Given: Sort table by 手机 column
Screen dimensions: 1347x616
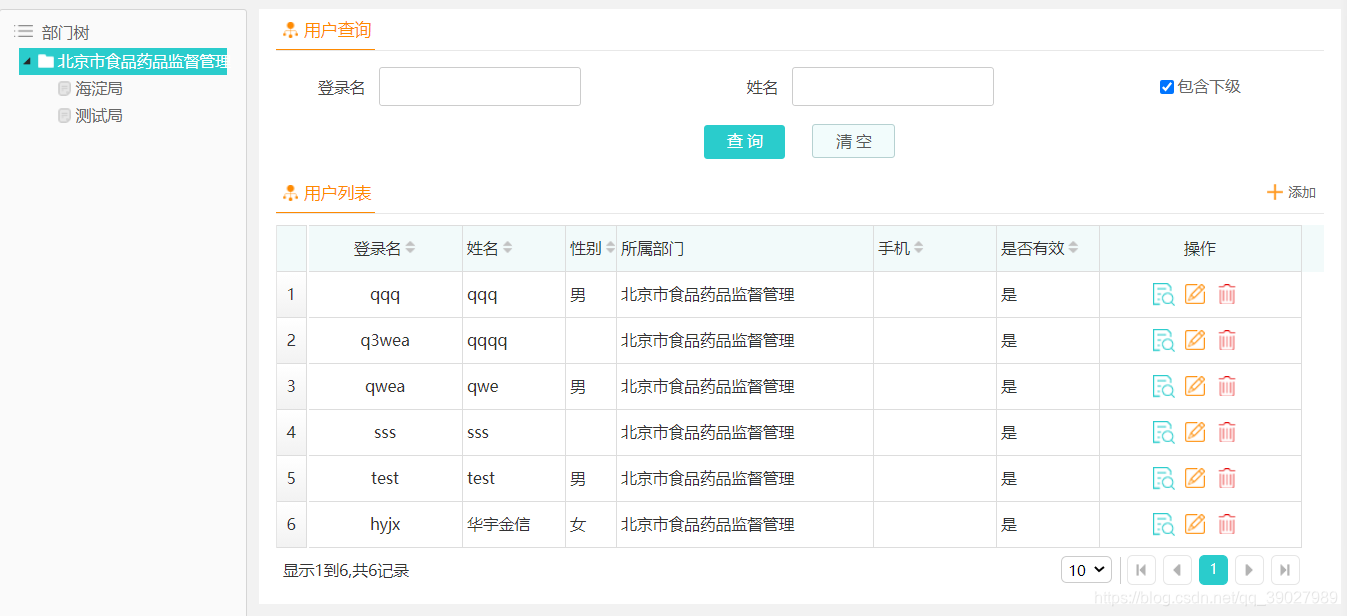Looking at the screenshot, I should click(x=918, y=248).
